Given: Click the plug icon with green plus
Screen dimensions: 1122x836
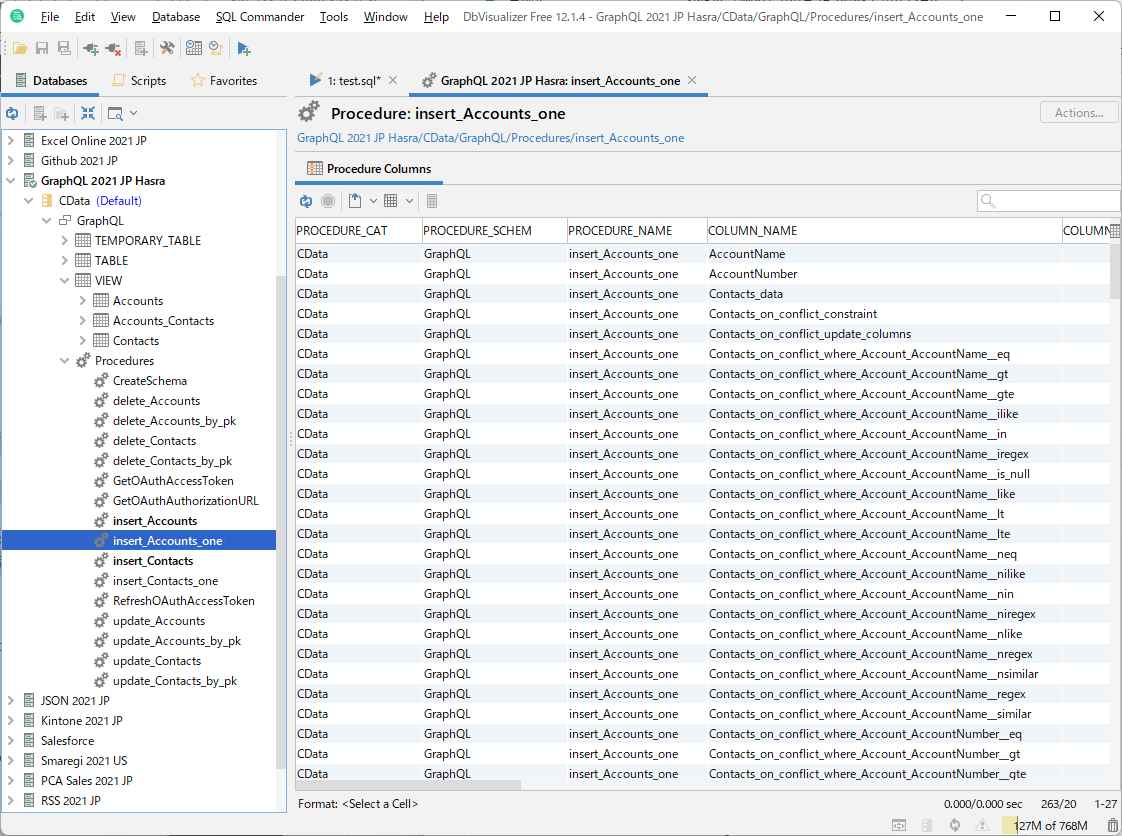Looking at the screenshot, I should click(91, 48).
